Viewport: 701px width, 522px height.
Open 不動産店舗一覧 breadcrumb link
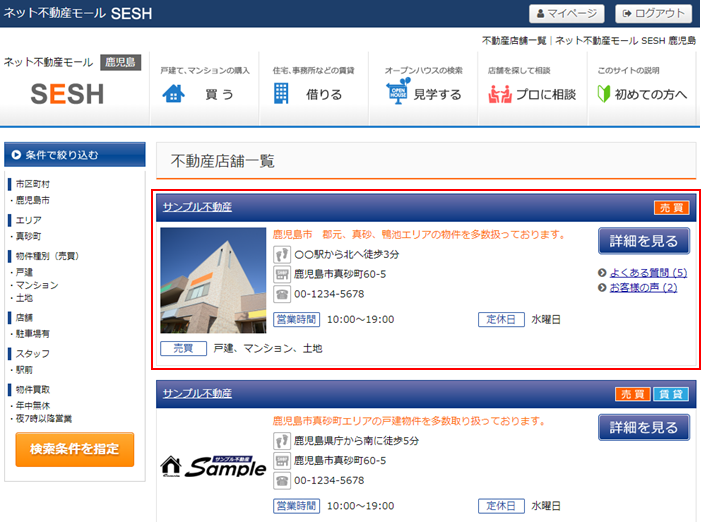(514, 41)
